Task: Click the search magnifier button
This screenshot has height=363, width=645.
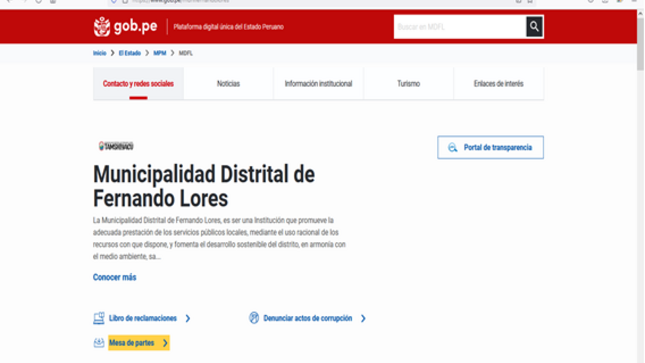Action: click(x=534, y=27)
